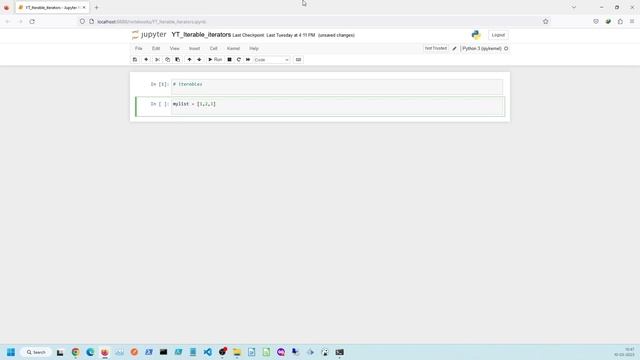Reload the page

point(32,22)
